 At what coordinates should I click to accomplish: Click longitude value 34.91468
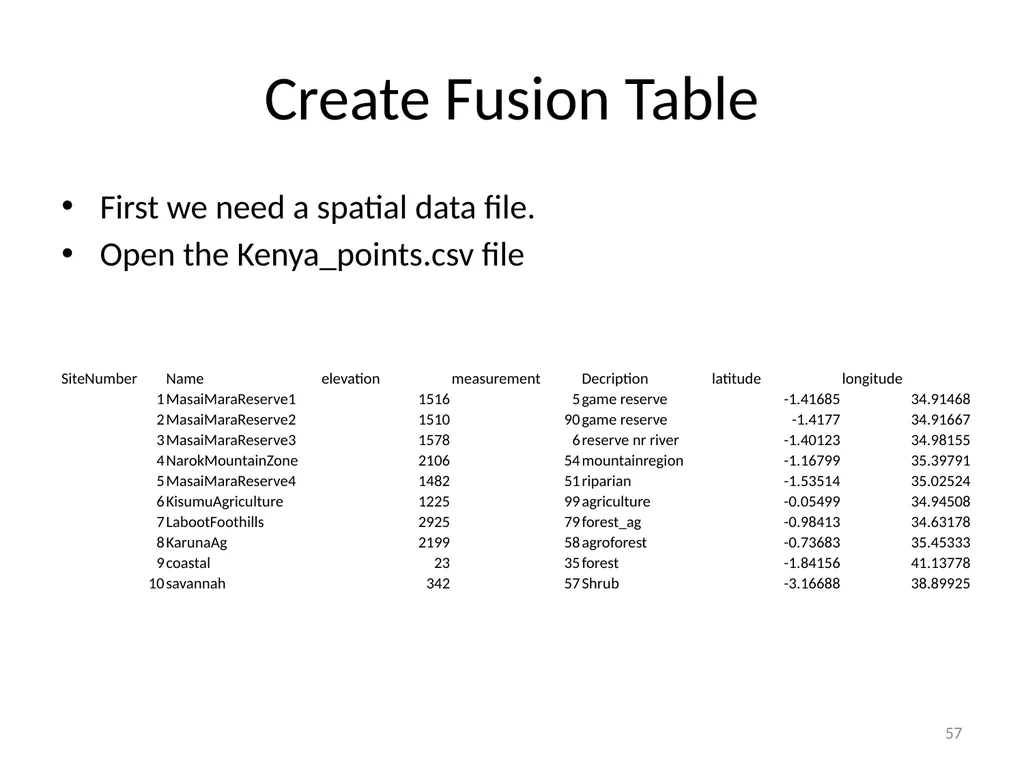940,399
